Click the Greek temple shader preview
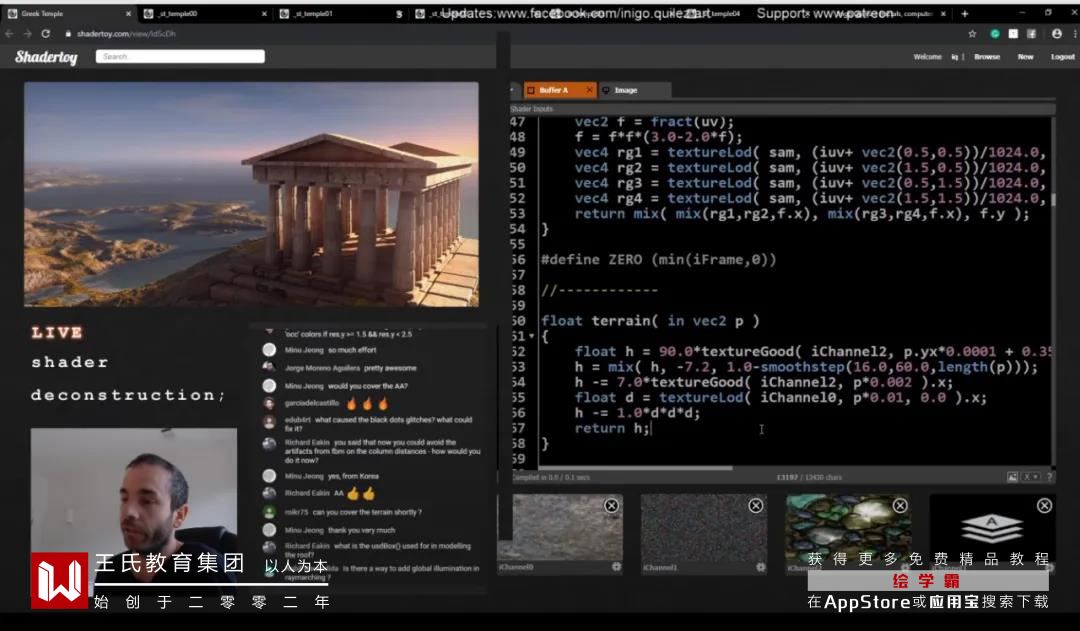The width and height of the screenshot is (1080, 631). click(251, 194)
